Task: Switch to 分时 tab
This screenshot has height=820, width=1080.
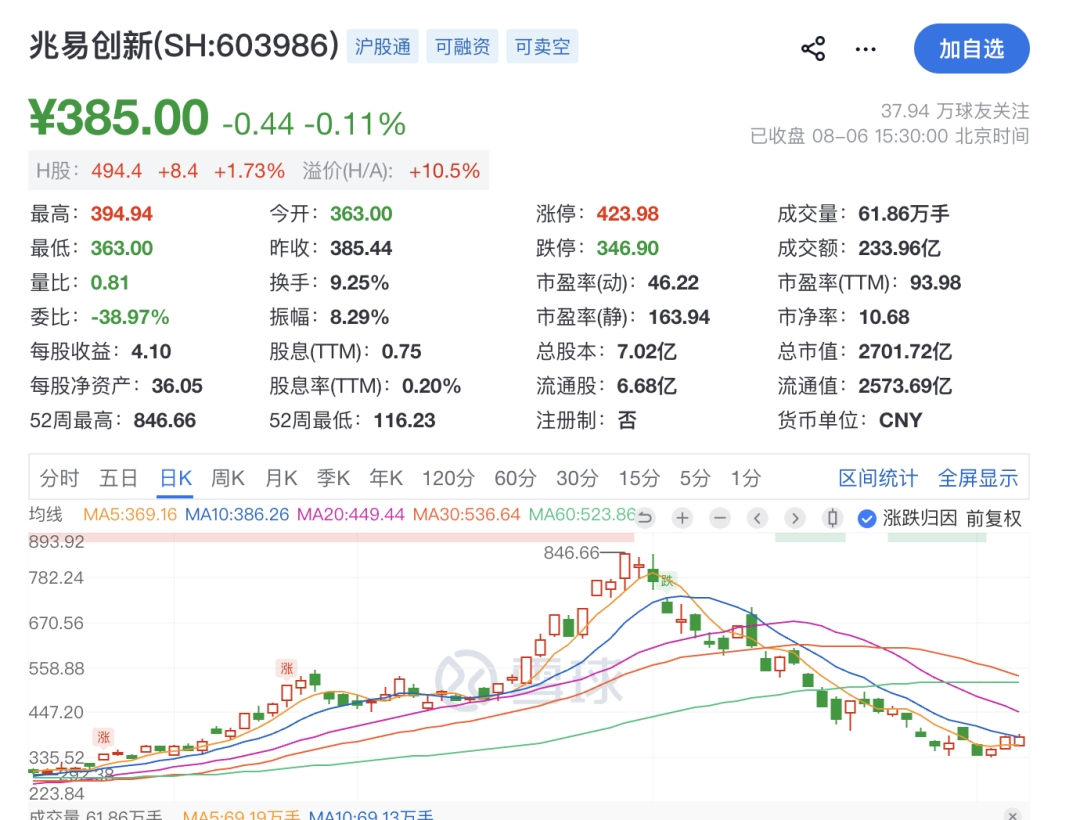Action: pyautogui.click(x=59, y=478)
